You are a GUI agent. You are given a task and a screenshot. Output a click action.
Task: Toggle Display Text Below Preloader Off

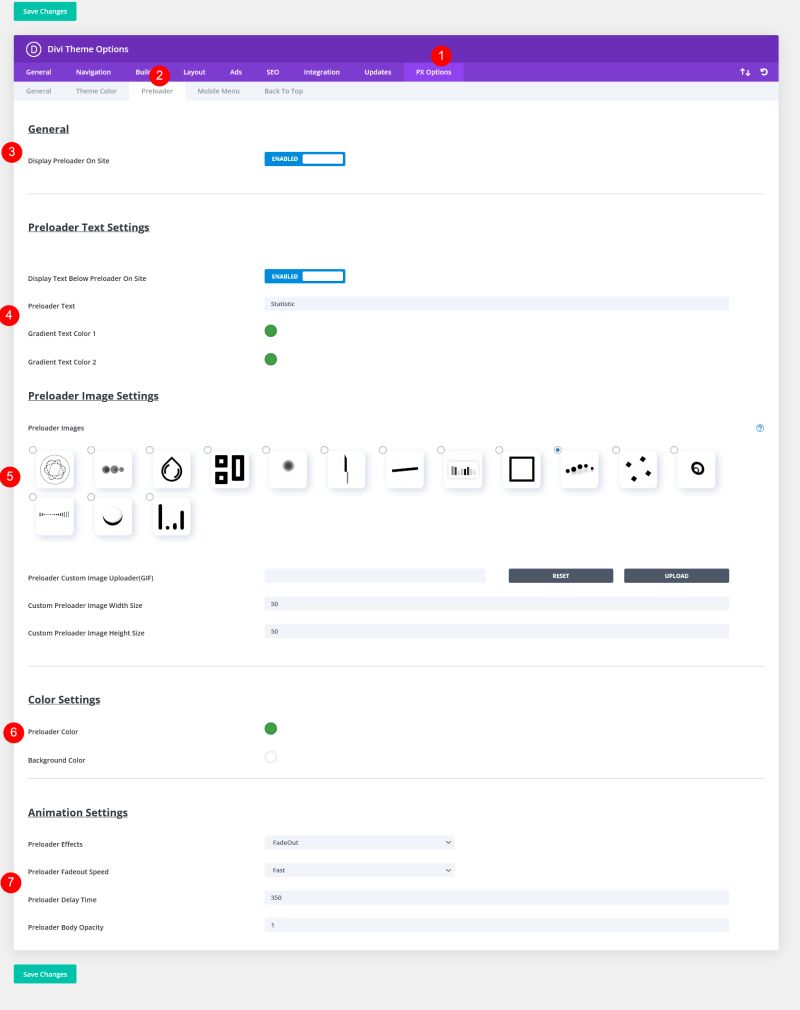[x=304, y=278]
